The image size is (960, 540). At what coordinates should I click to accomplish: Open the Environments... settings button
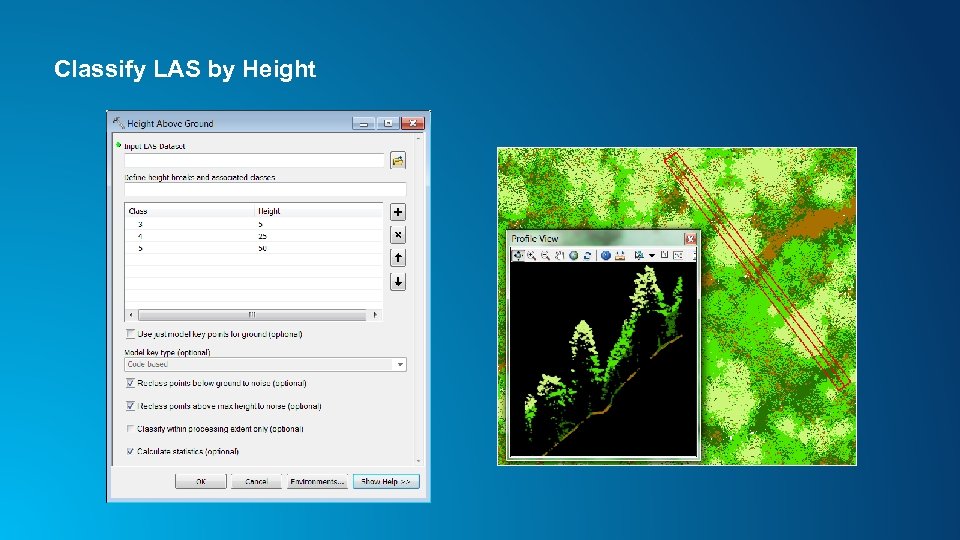click(317, 481)
